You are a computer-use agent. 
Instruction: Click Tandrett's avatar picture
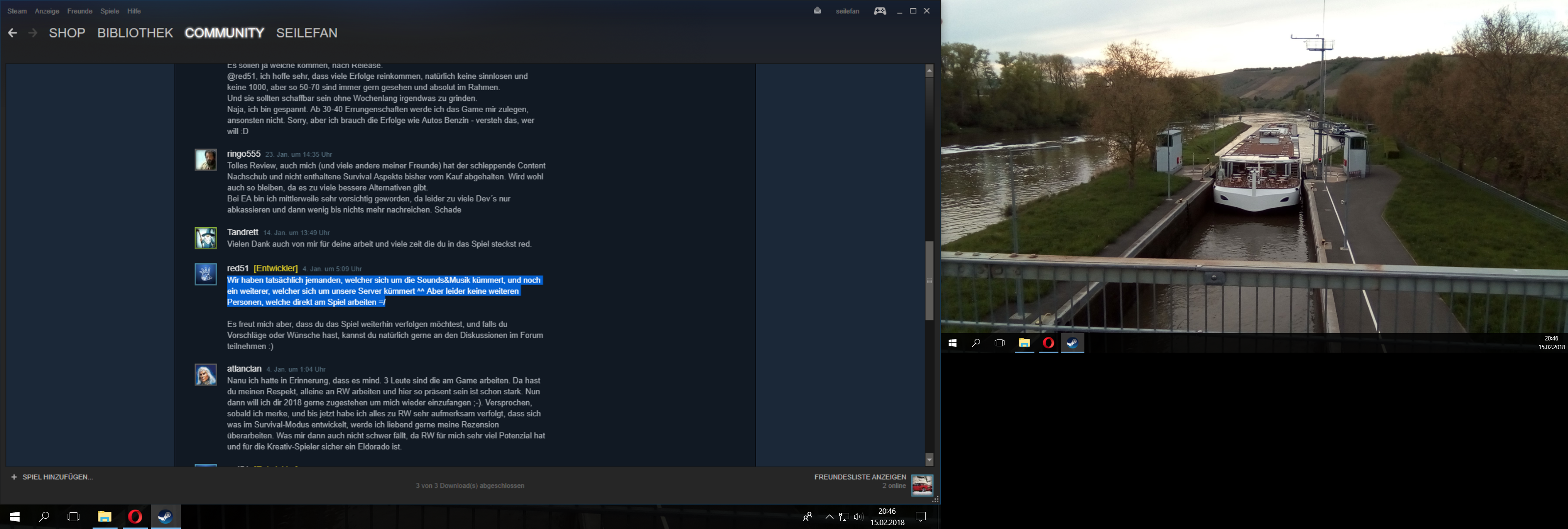[206, 238]
